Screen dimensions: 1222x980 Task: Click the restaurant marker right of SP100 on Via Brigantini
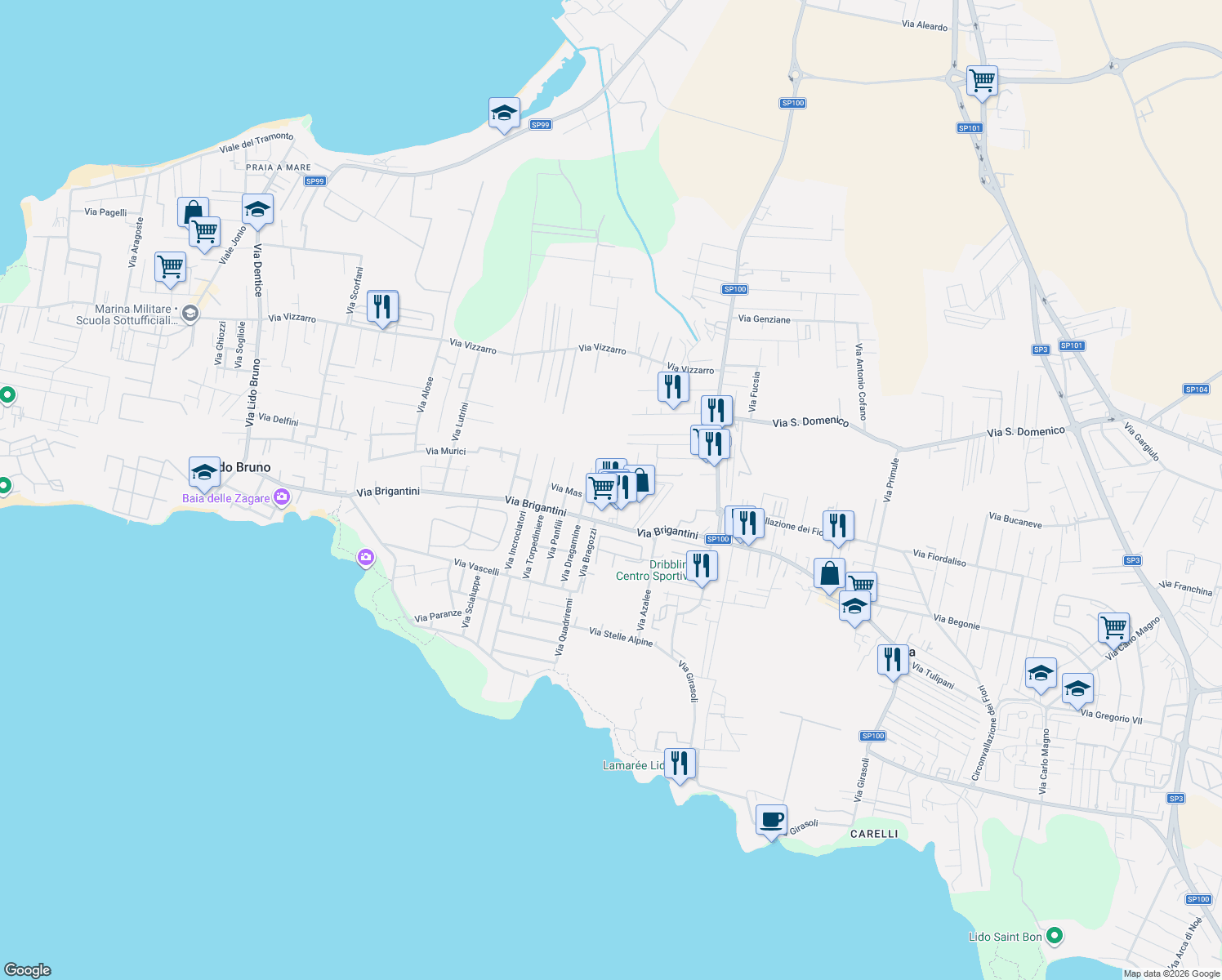click(x=748, y=524)
